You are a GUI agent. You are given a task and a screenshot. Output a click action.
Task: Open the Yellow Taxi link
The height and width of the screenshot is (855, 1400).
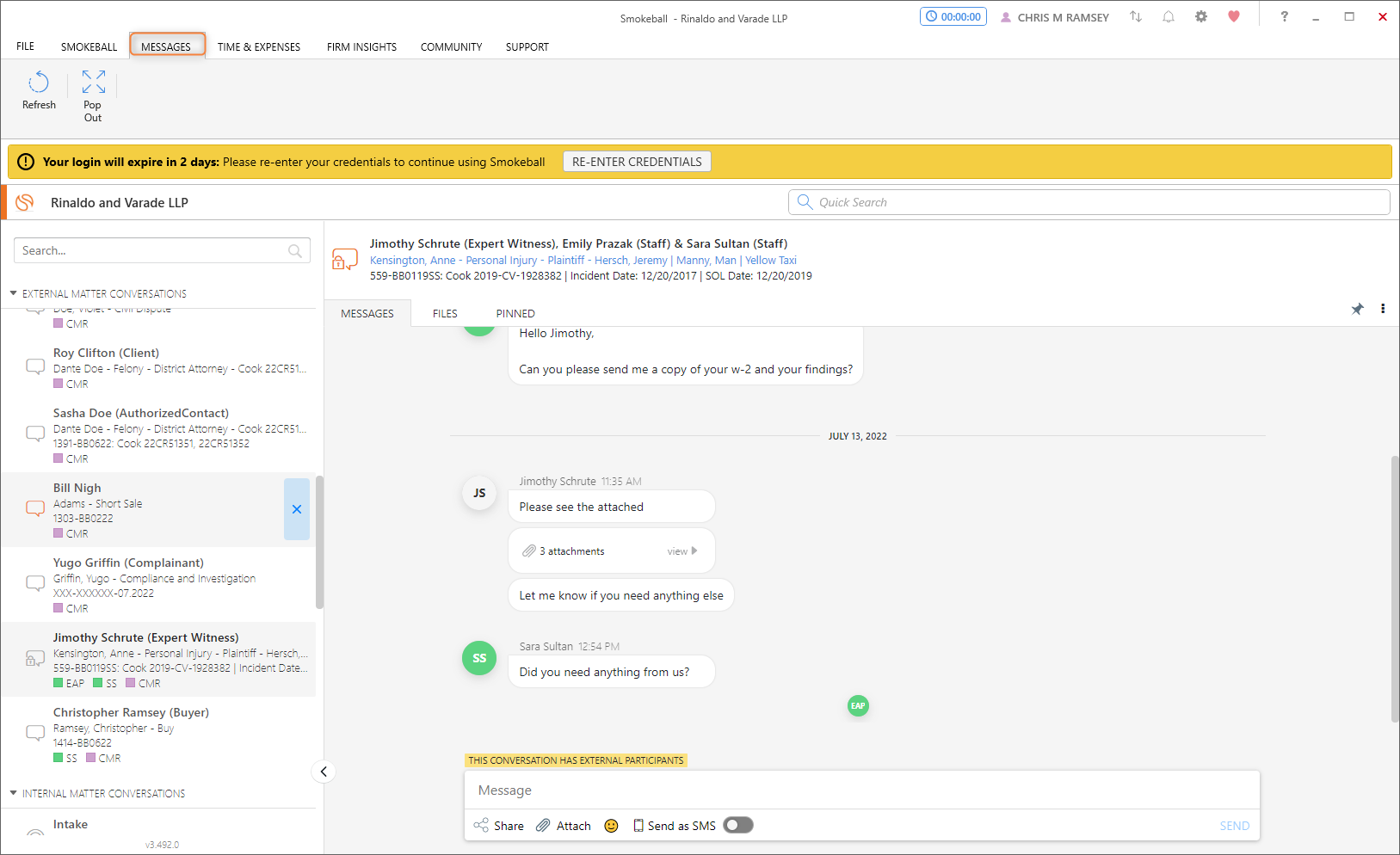coord(771,261)
